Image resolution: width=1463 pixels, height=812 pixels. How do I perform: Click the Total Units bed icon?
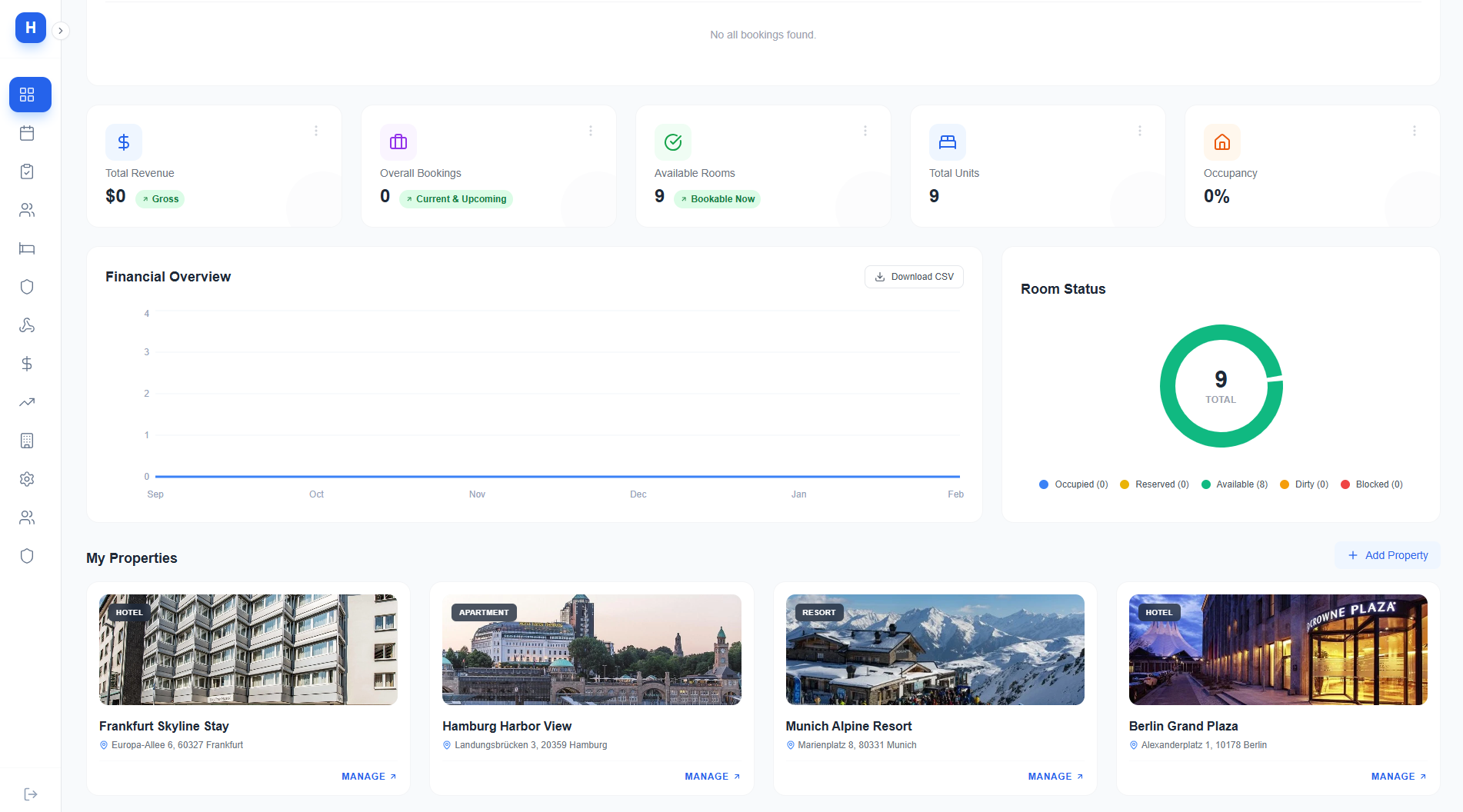(948, 142)
